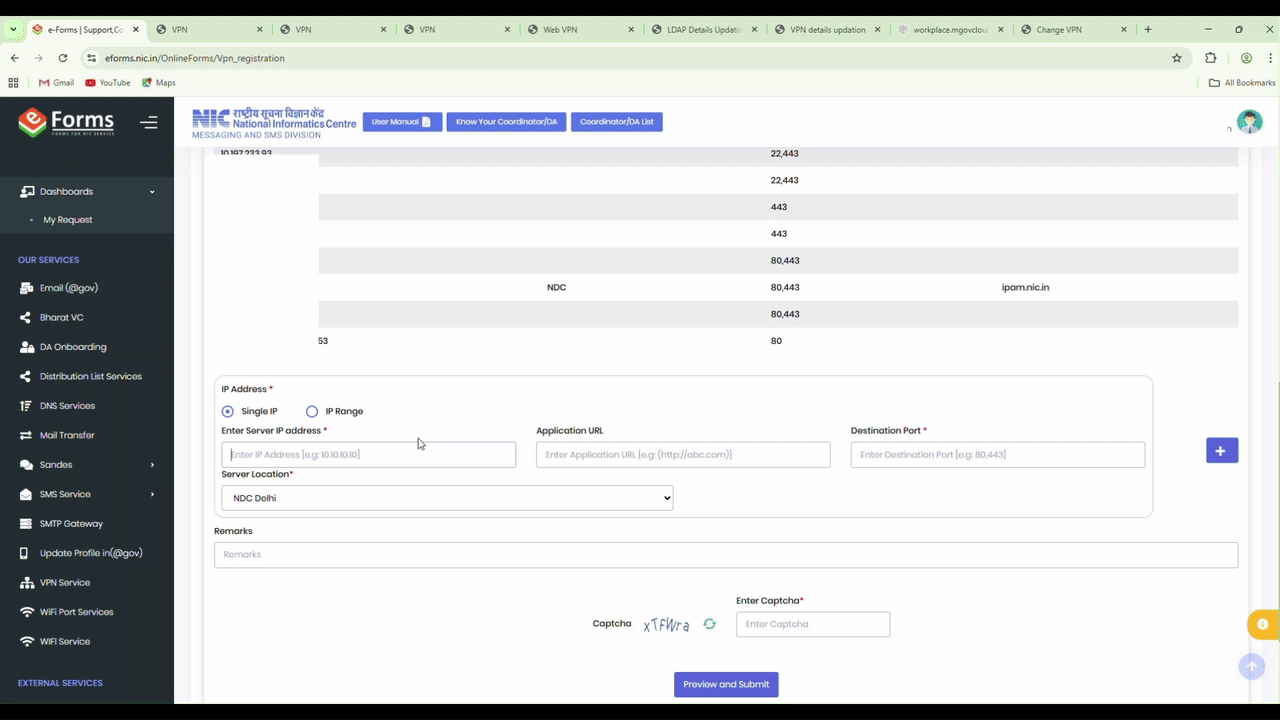This screenshot has height=720, width=1280.
Task: Open the User Manual document
Action: coord(401,121)
